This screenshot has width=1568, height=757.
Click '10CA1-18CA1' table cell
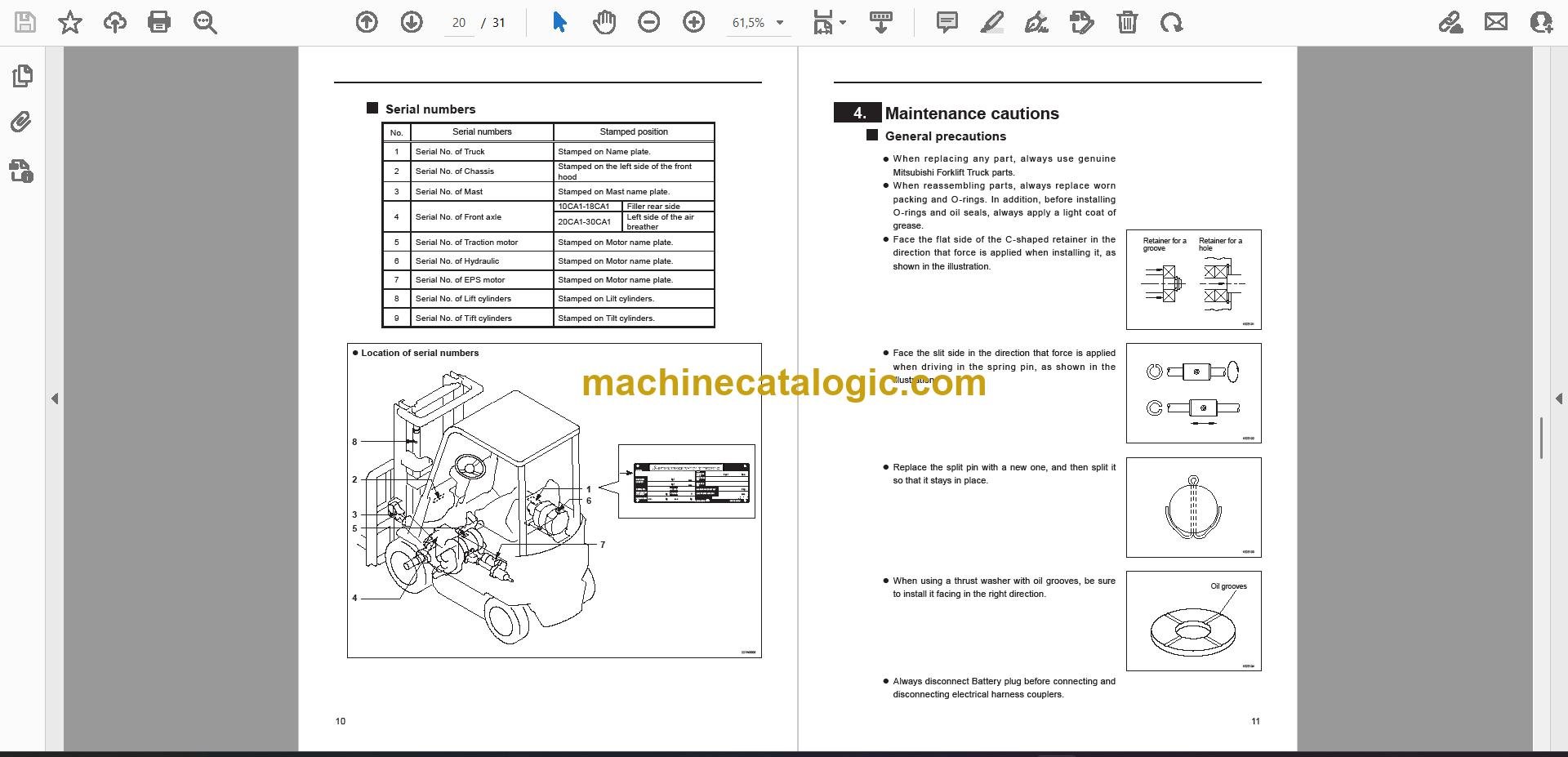589,207
